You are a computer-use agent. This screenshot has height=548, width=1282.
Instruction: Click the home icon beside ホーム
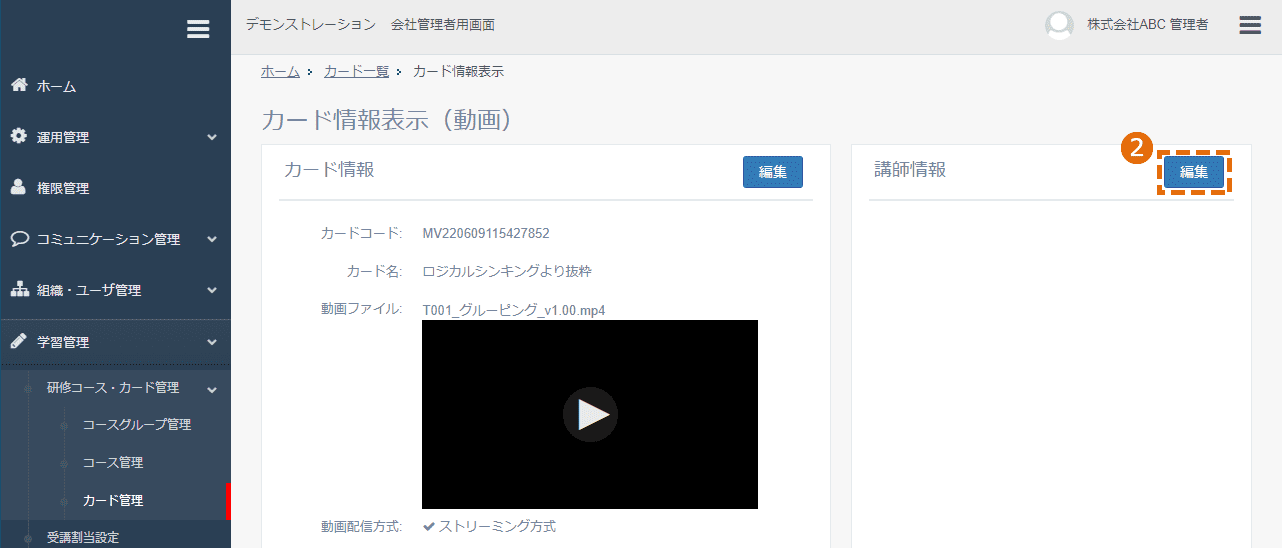pyautogui.click(x=19, y=85)
